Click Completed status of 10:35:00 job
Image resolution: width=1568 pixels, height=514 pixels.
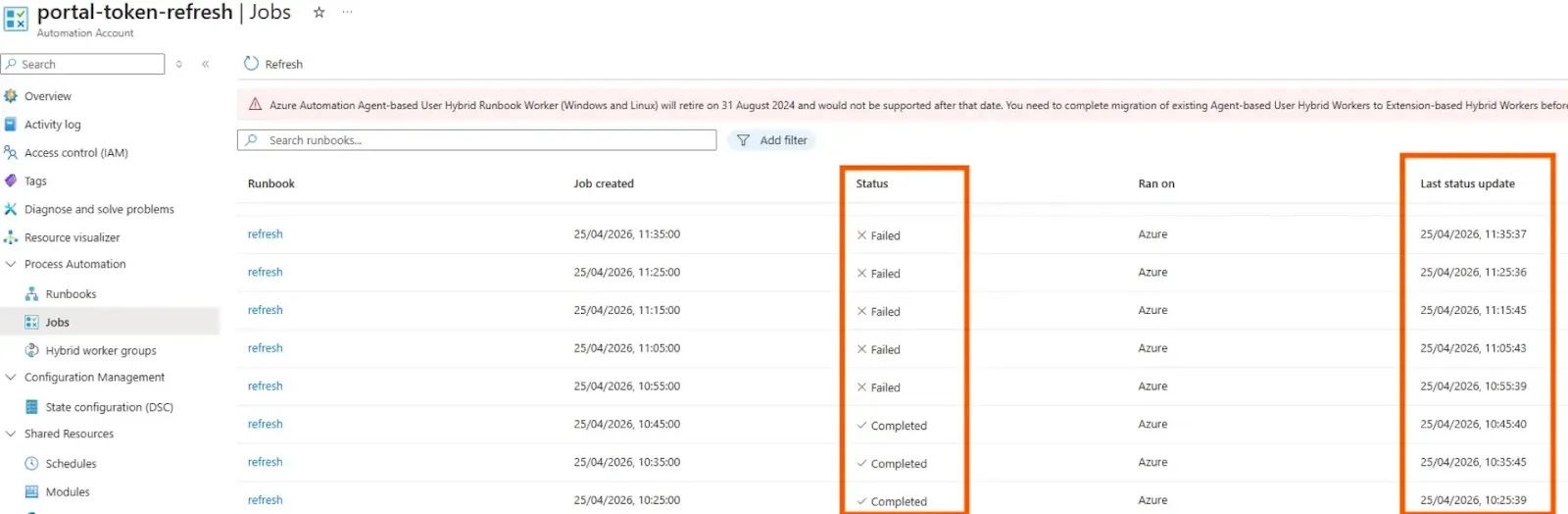pos(892,464)
